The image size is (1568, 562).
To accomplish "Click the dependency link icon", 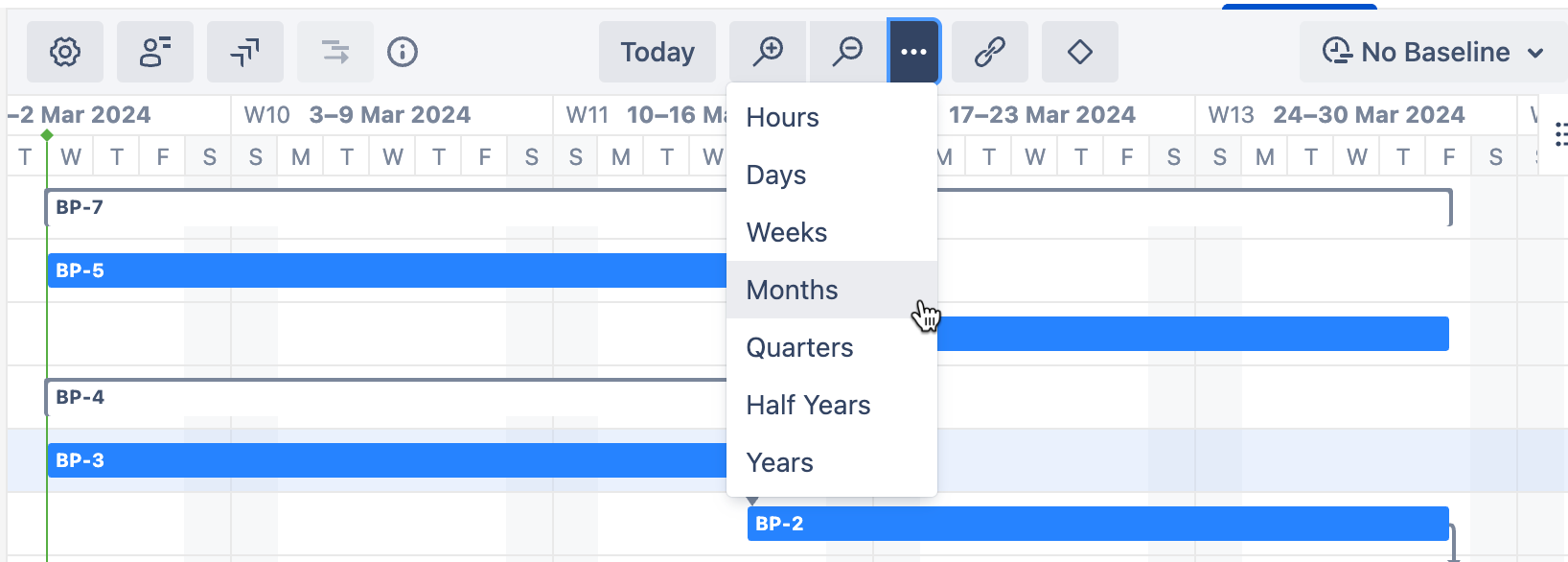I will 989,52.
